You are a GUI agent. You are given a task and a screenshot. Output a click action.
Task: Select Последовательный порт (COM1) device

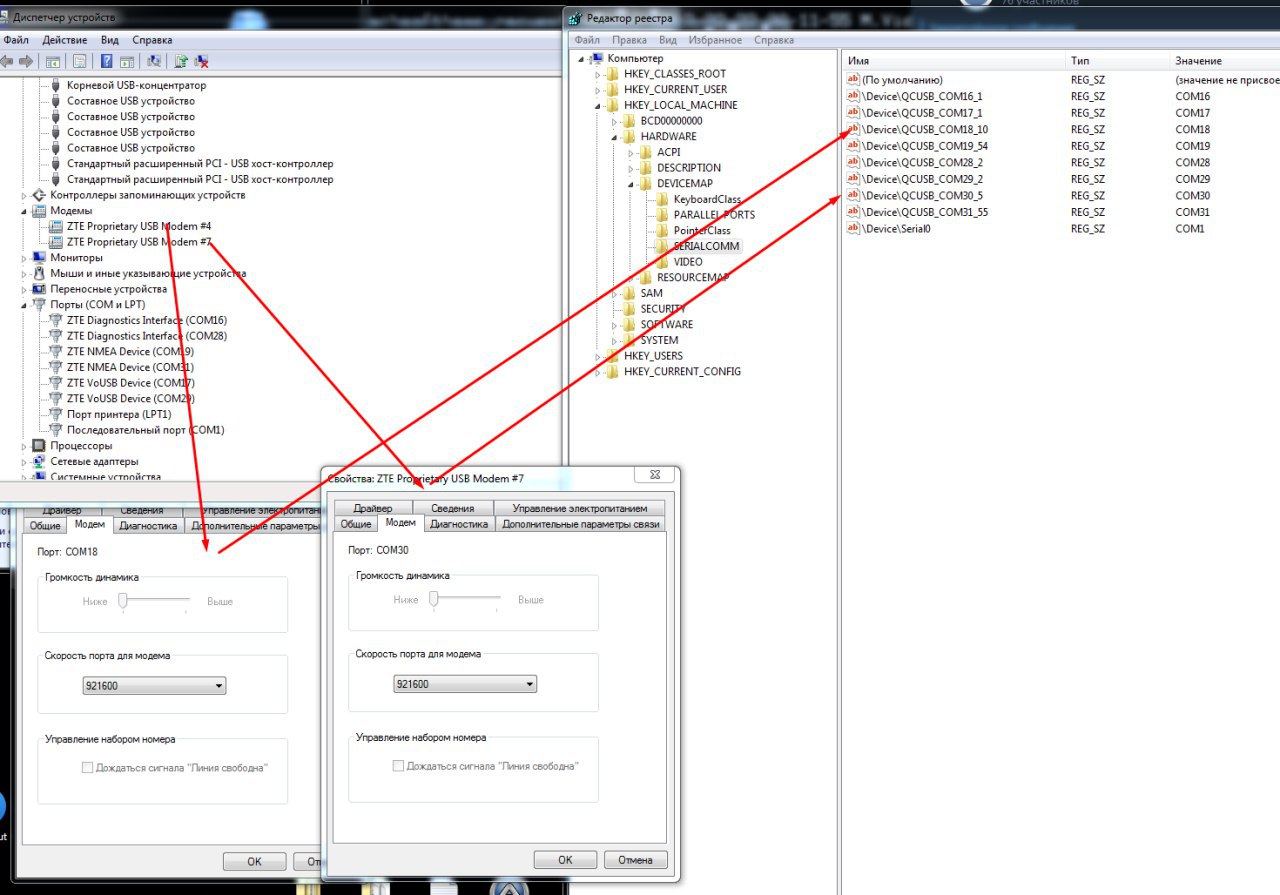146,430
